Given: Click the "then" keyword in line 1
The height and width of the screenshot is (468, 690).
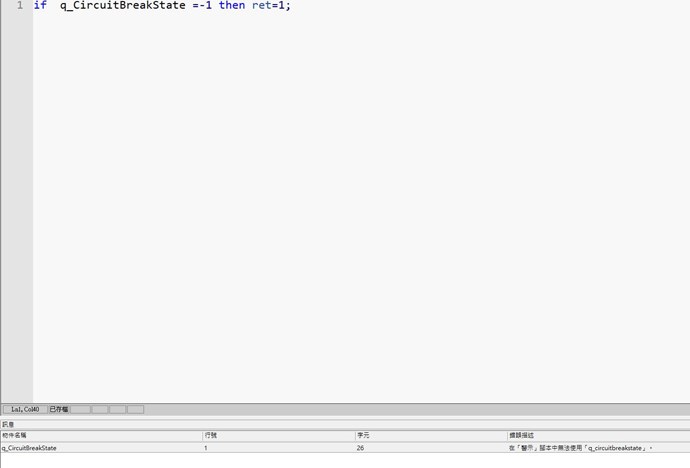Looking at the screenshot, I should pos(232,6).
